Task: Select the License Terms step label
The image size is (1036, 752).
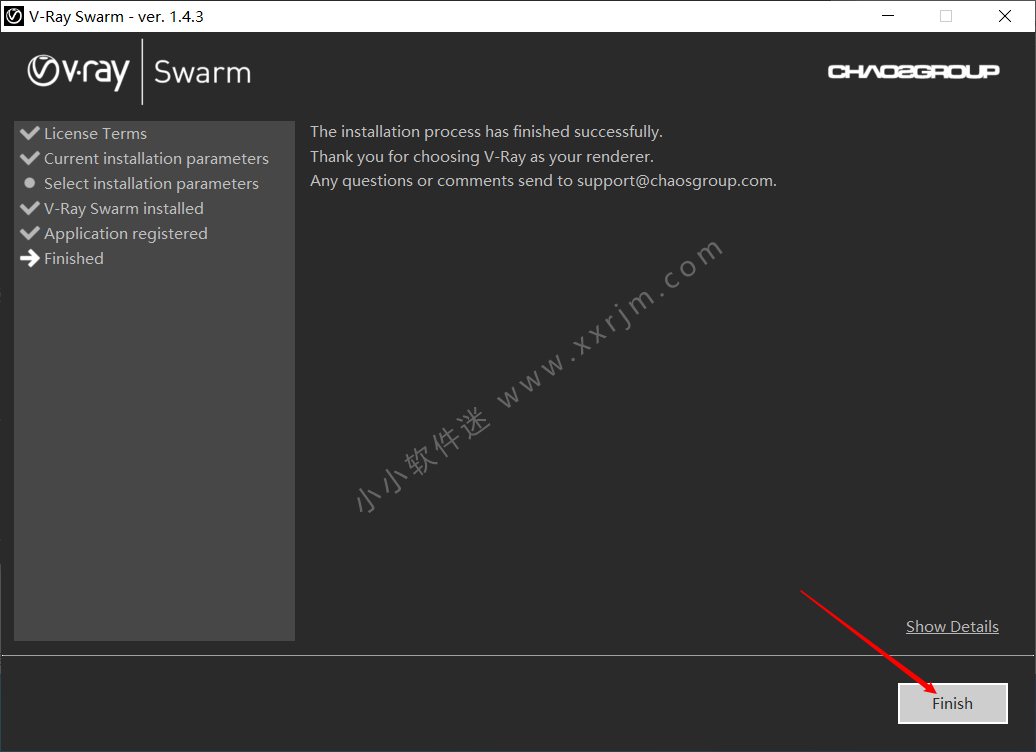Action: (95, 133)
